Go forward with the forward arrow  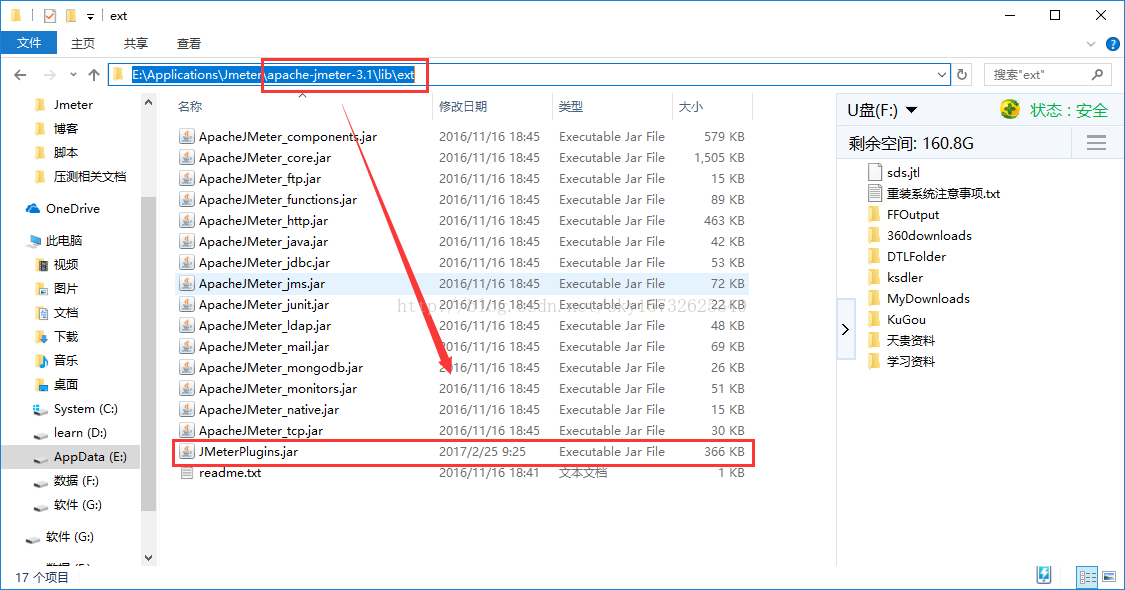50,75
